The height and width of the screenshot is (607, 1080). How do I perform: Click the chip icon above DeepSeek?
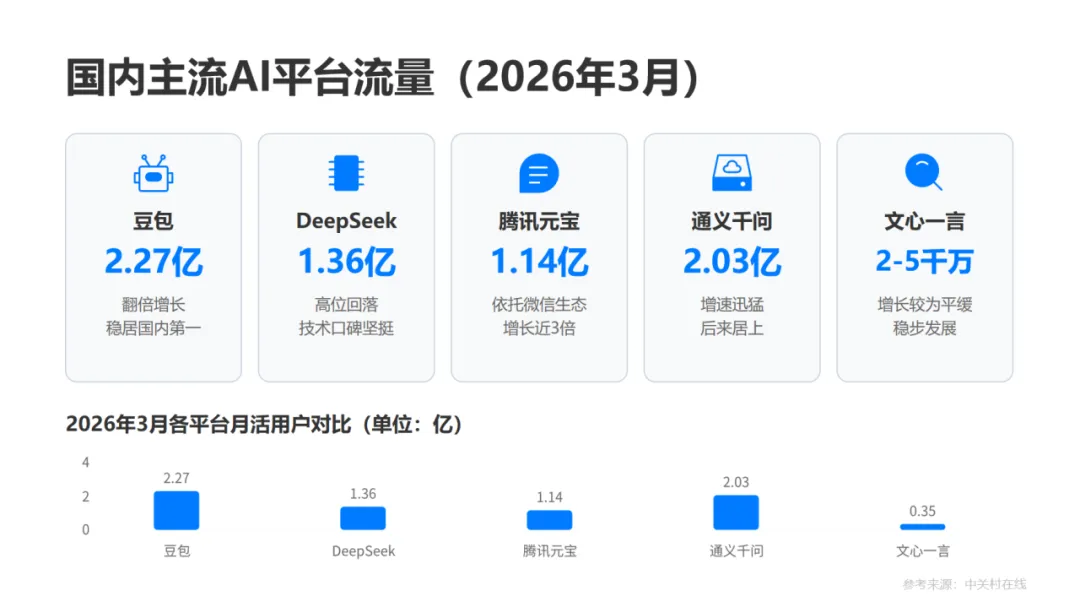coord(346,173)
